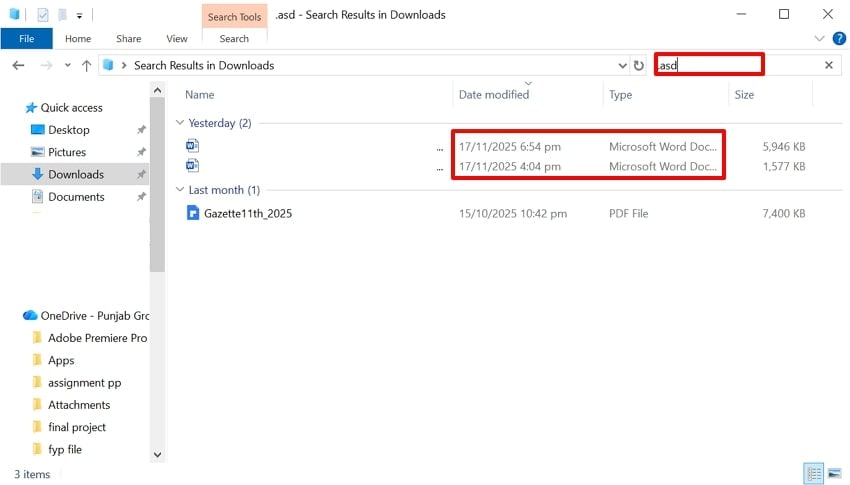Open the Share ribbon tab
The height and width of the screenshot is (485, 850).
tap(128, 38)
